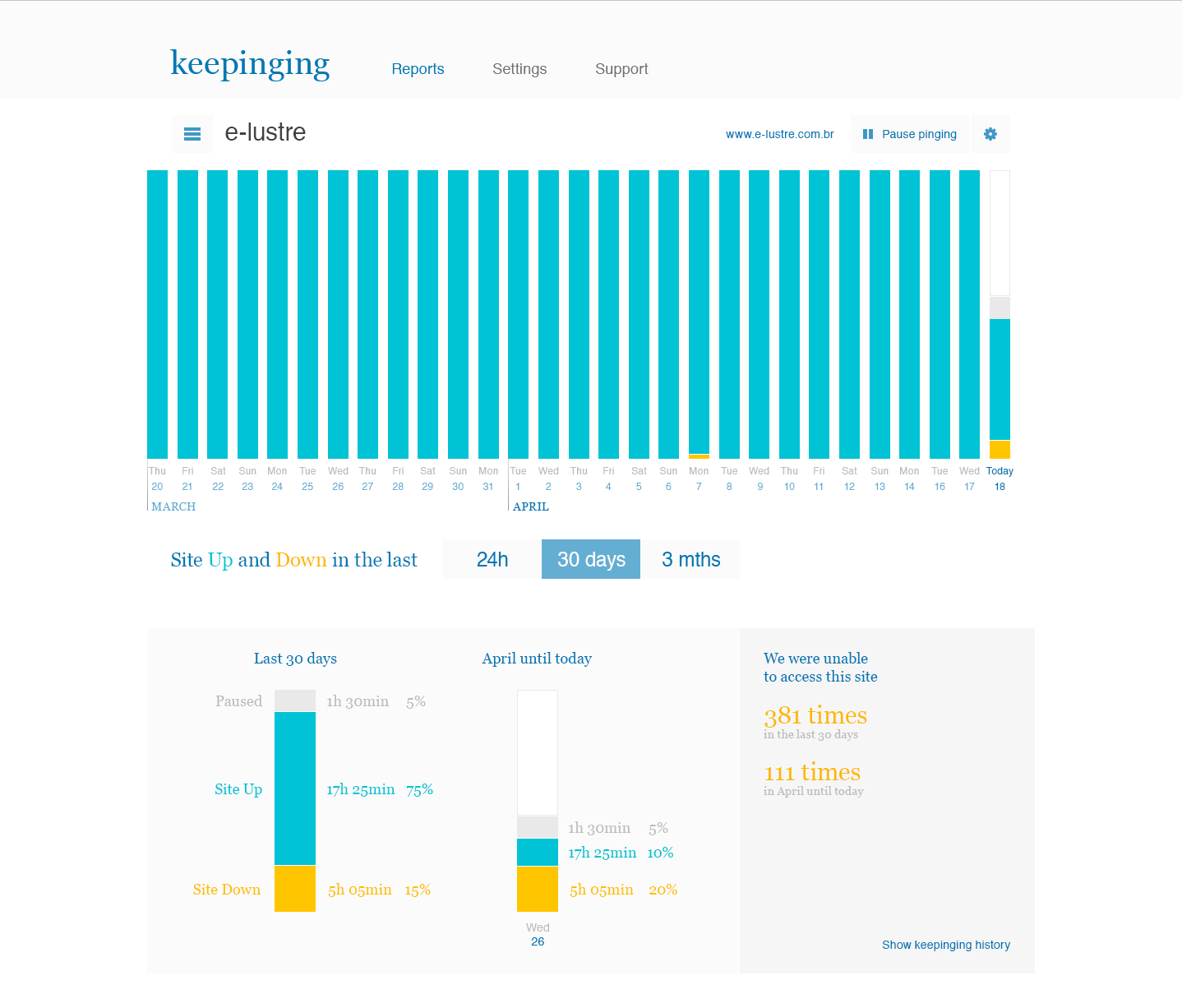Select the Mon 7 April bar

699,314
